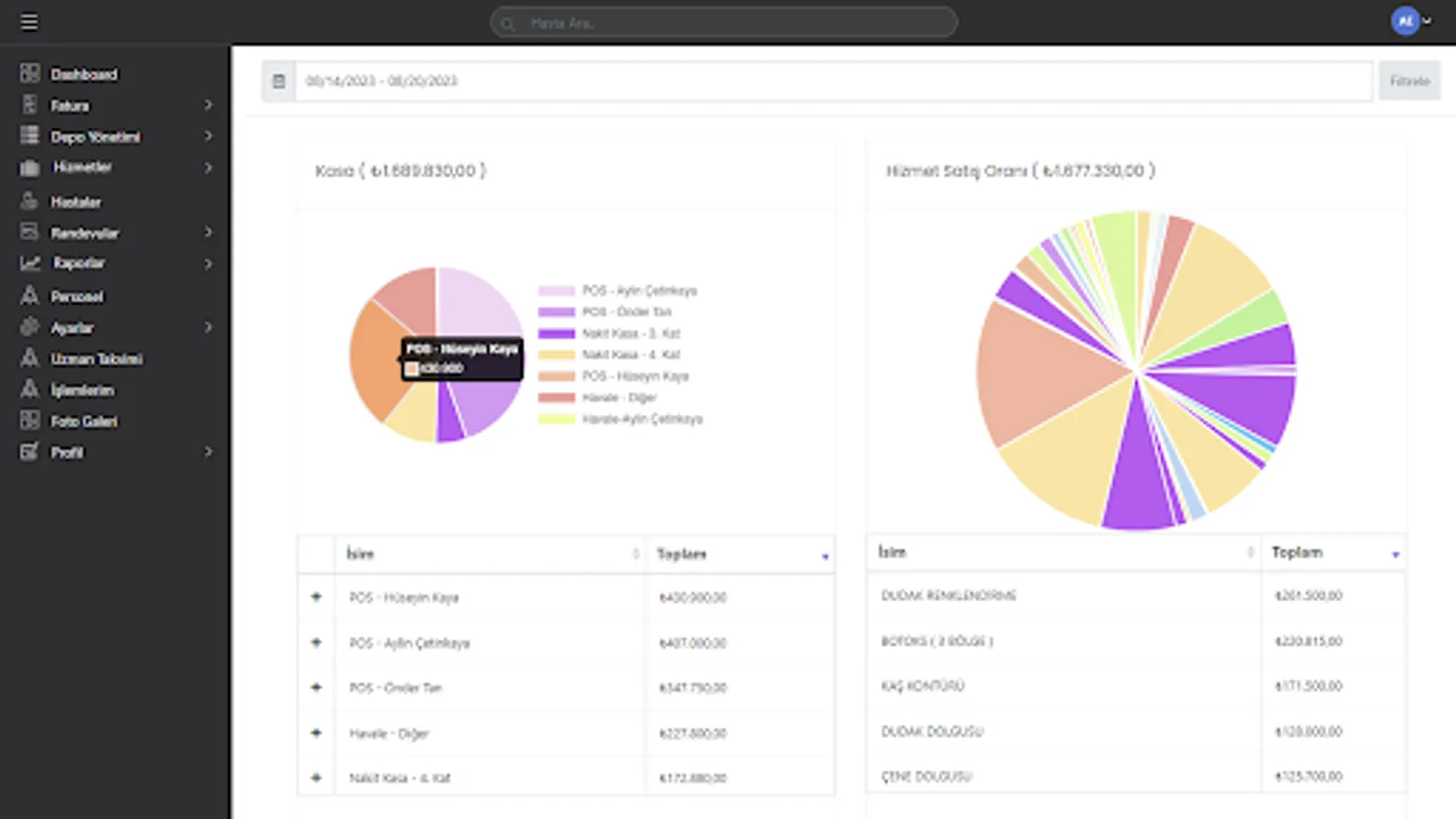The width and height of the screenshot is (1456, 819).
Task: Toggle the Havale - Diğer legend swatch
Action: point(556,398)
